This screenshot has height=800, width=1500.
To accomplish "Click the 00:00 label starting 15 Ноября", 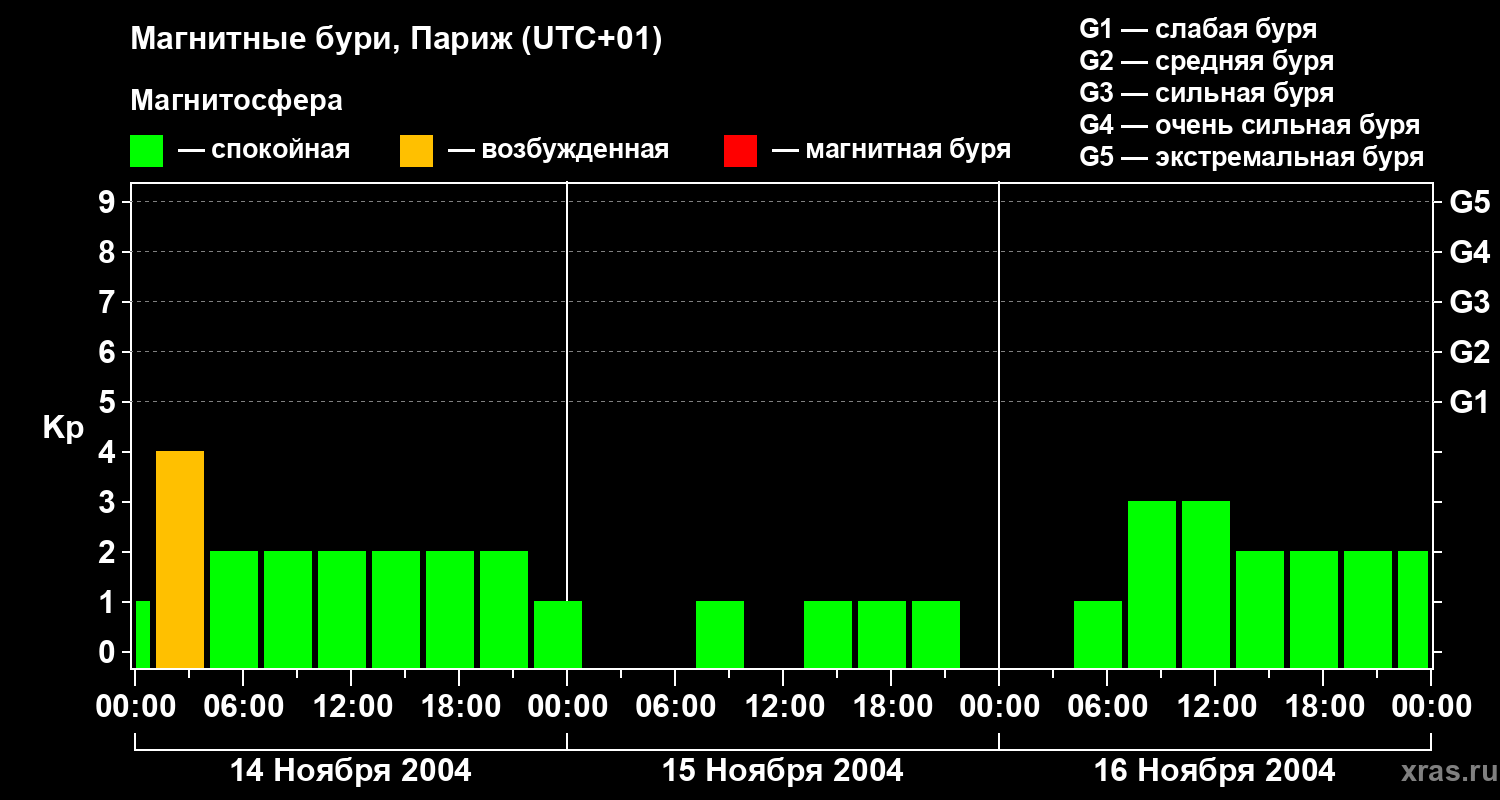I will 567,706.
